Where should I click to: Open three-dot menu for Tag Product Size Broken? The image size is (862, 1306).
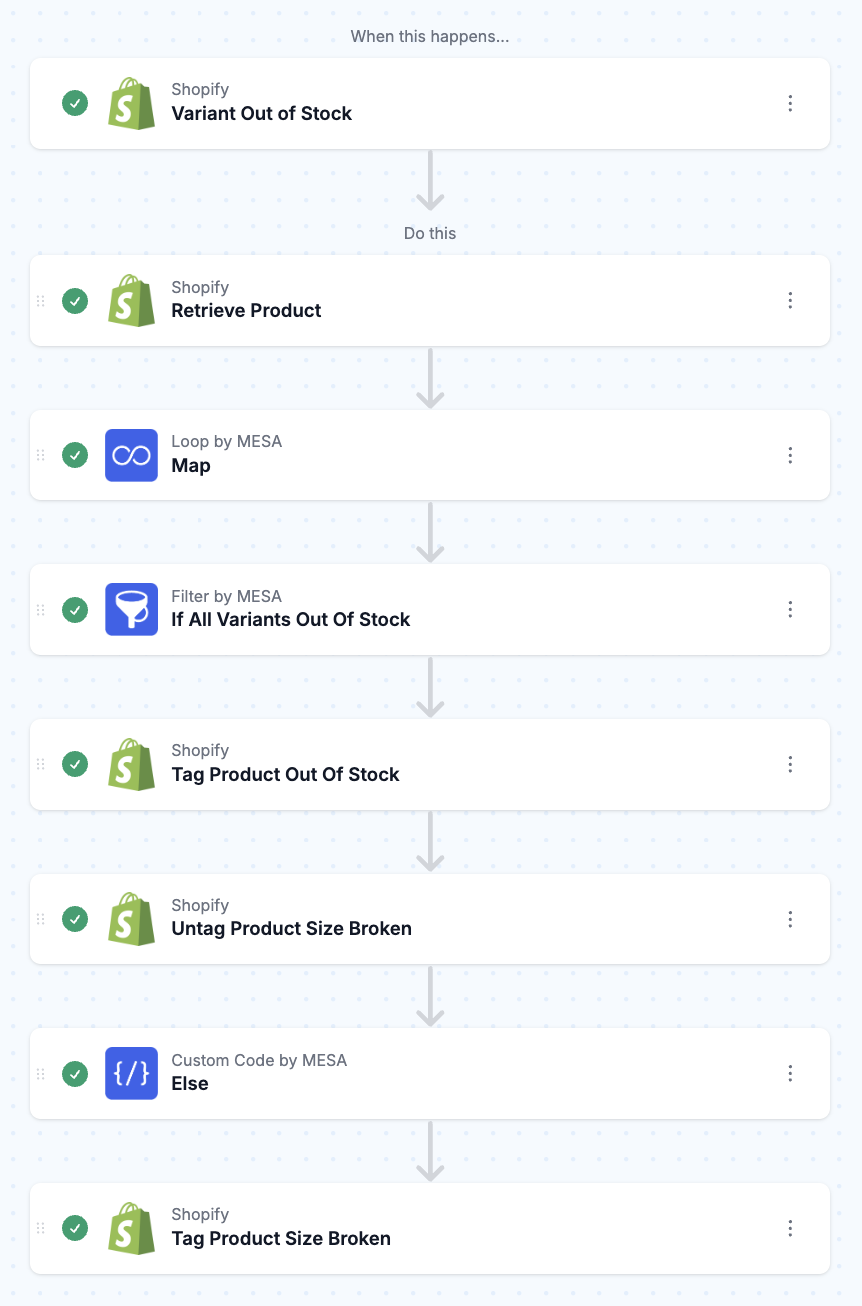coord(790,1228)
